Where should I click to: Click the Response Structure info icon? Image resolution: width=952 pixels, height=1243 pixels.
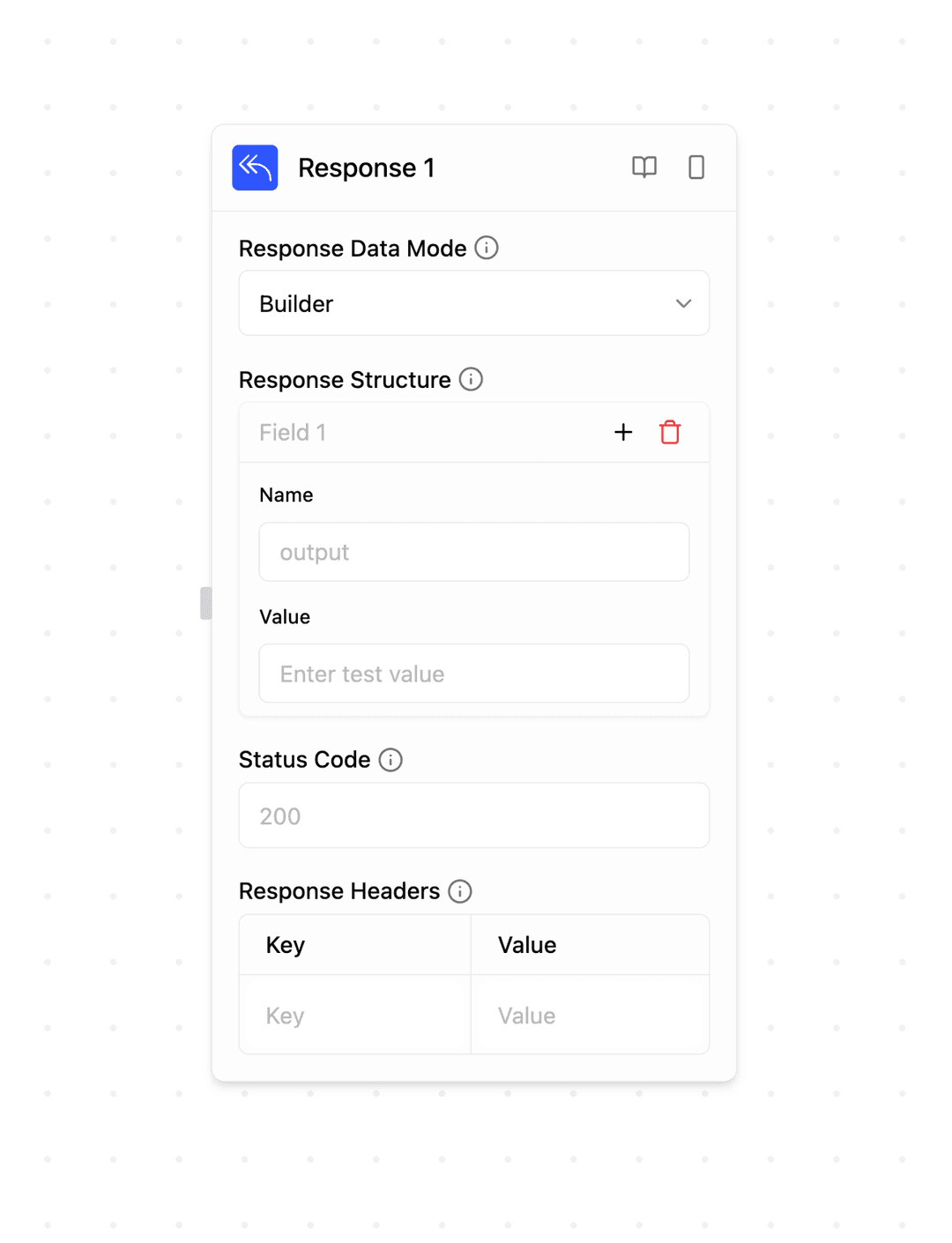[471, 380]
